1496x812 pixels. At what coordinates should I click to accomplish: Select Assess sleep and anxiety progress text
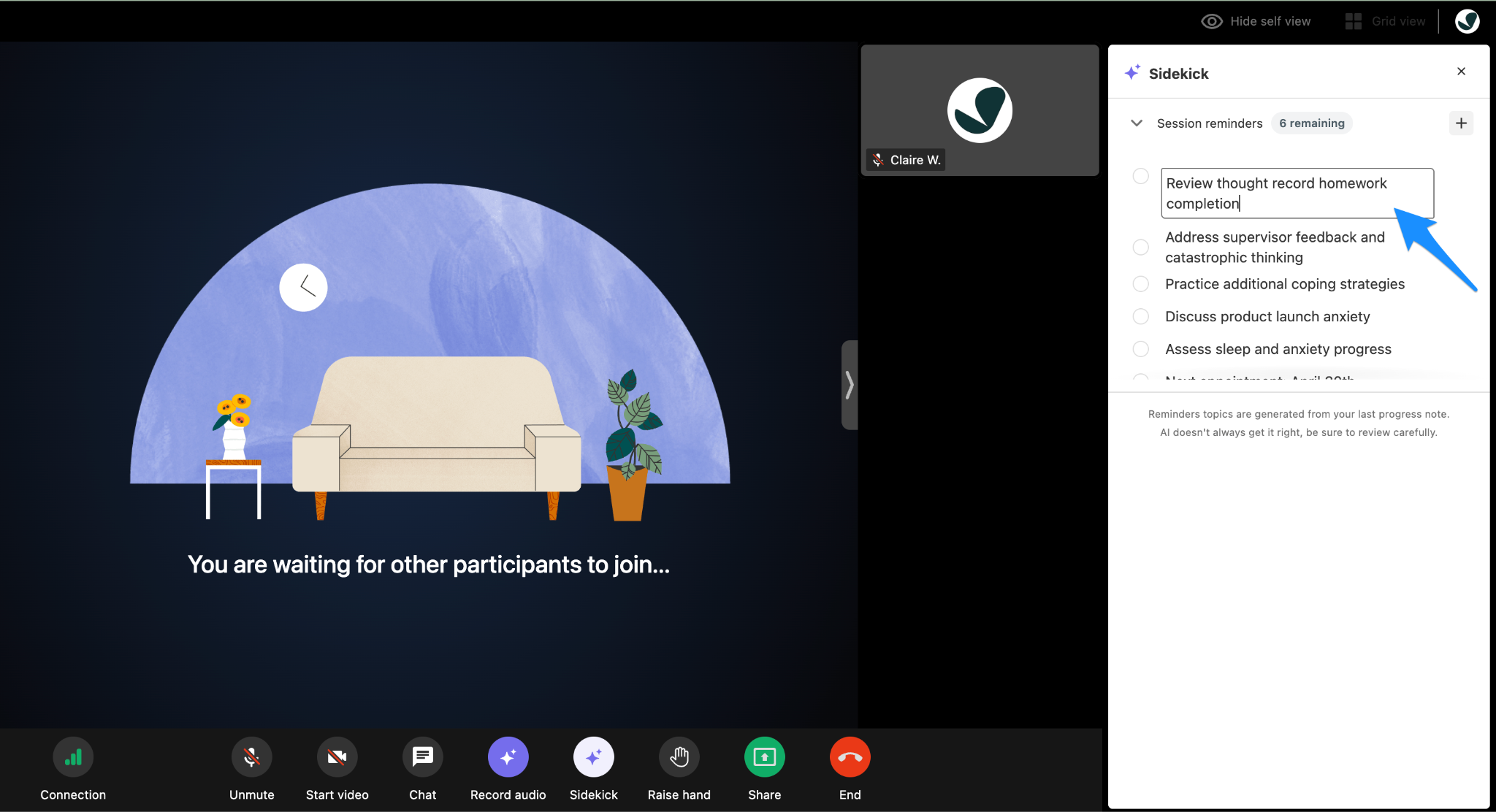[x=1278, y=349]
